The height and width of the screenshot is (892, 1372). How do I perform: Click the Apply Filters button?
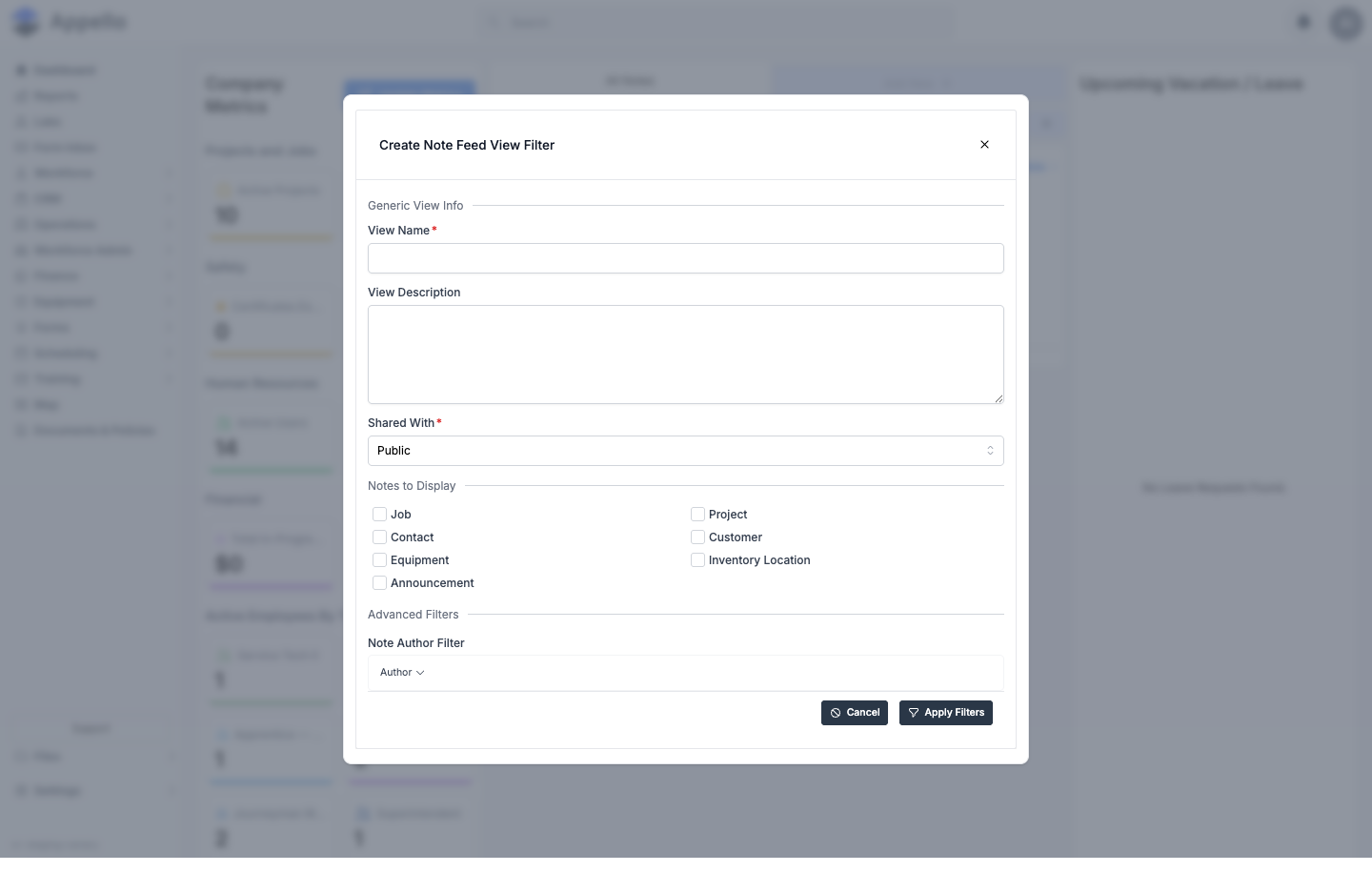pos(946,713)
